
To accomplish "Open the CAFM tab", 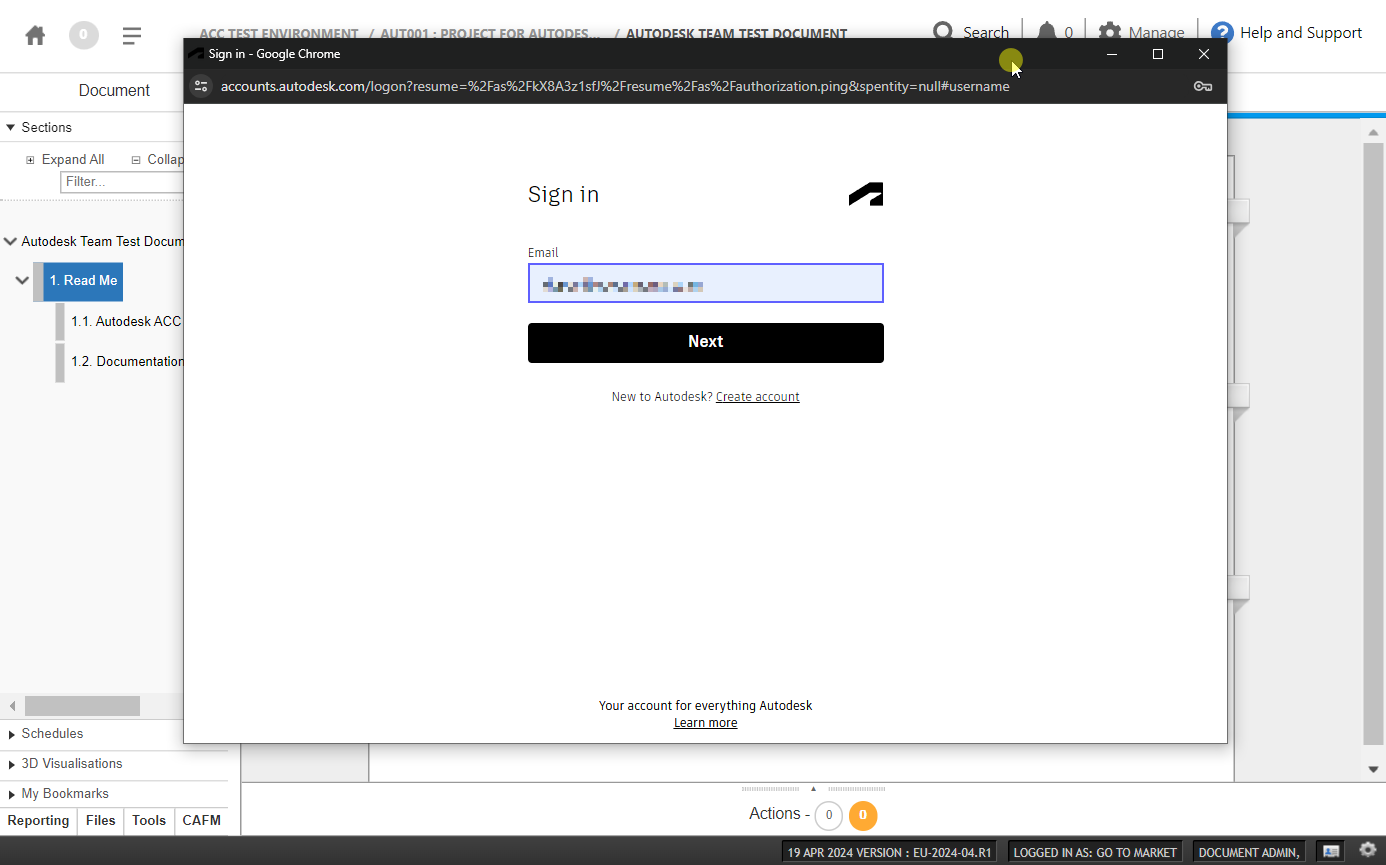I will pyautogui.click(x=201, y=821).
